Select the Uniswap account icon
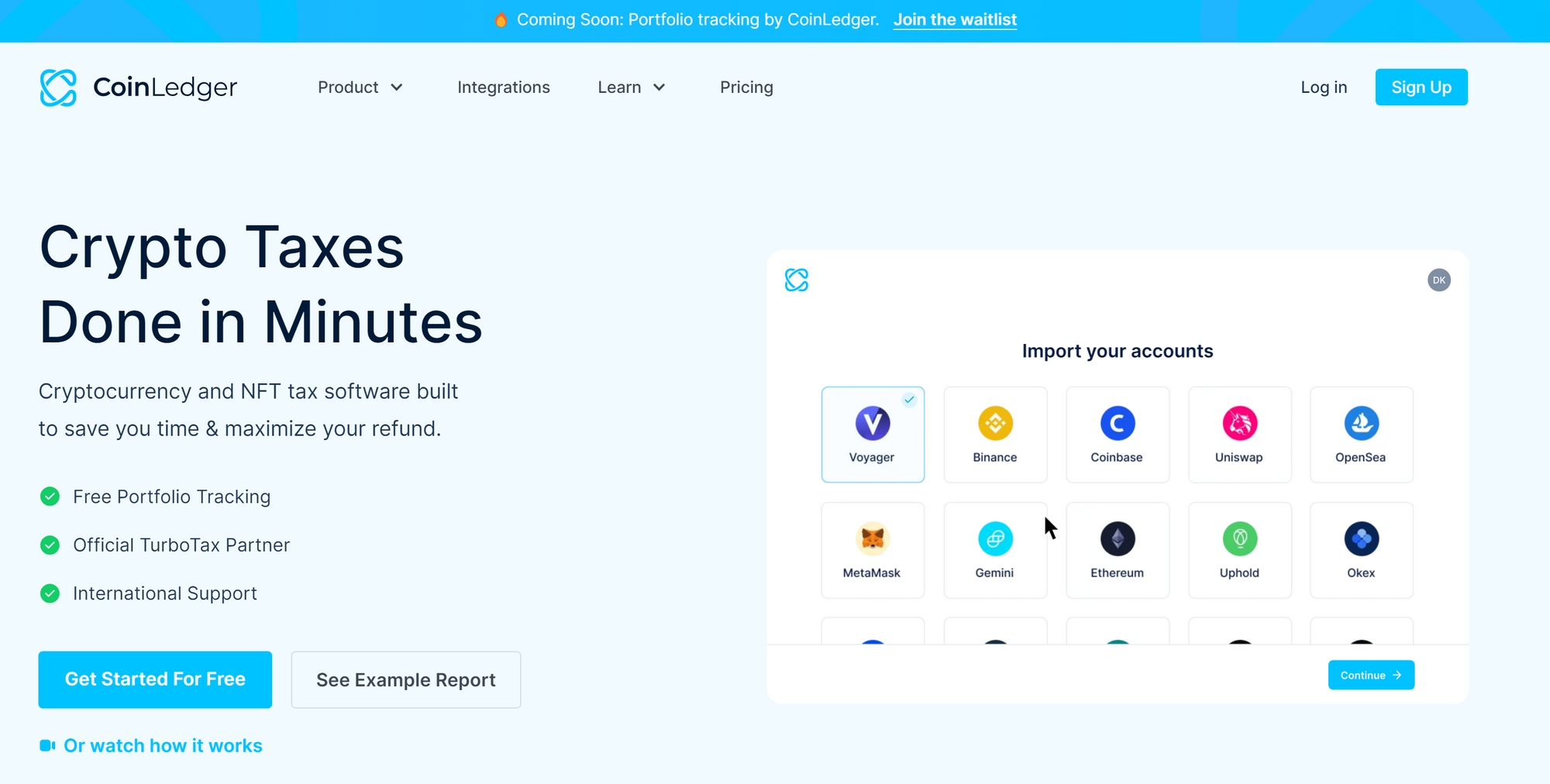Screen dimensions: 1550x784 pyautogui.click(x=1240, y=423)
